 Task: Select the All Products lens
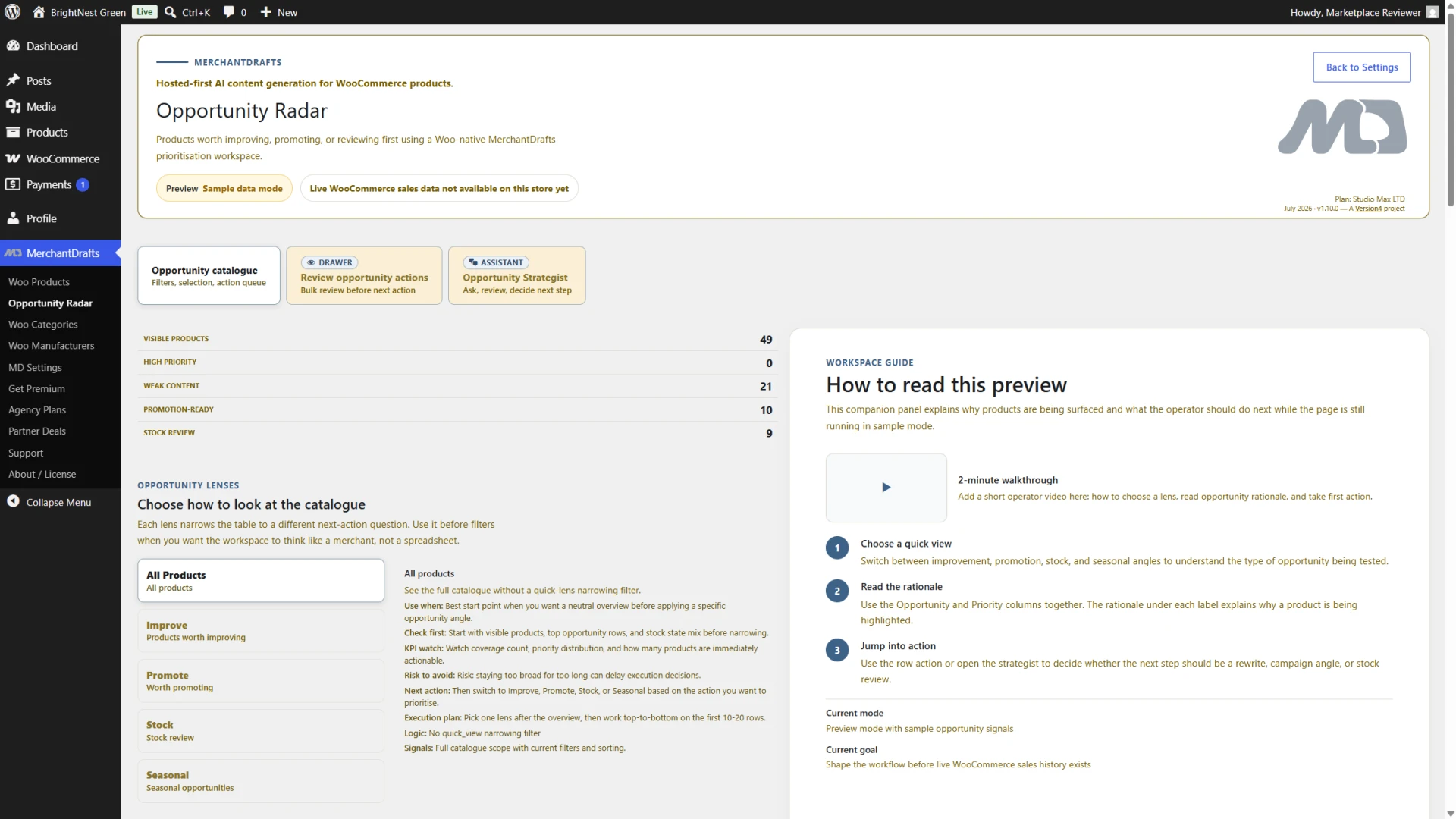point(261,581)
